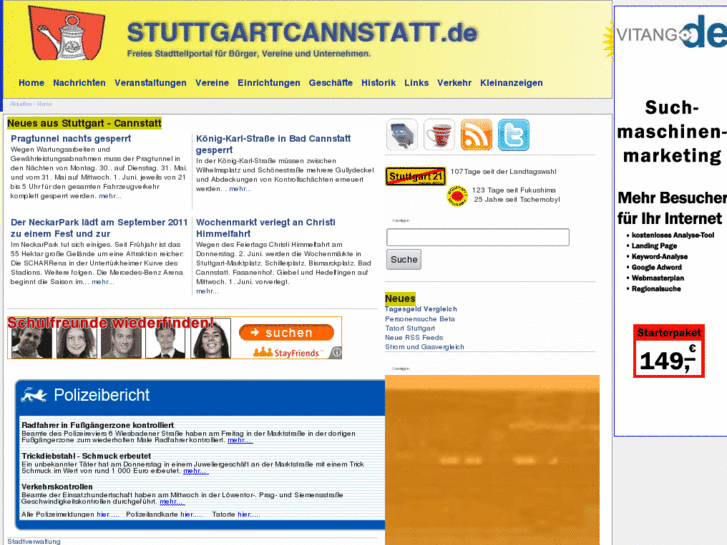Open headline Pragtunnel nachts gesperrt
The image size is (727, 545).
[70, 138]
